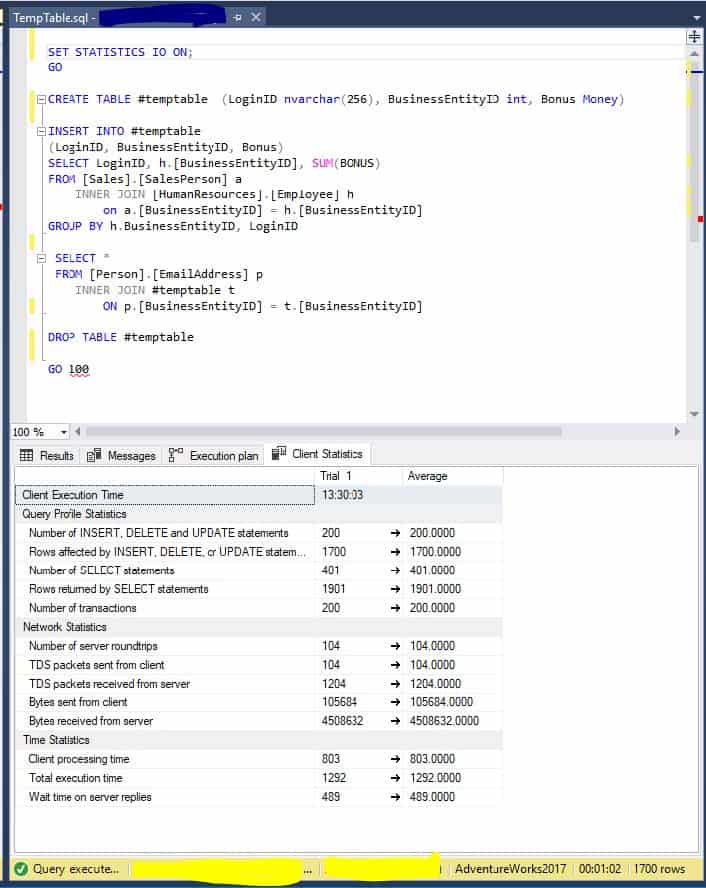This screenshot has height=888, width=706.
Task: Select Number of transactions row
Action: point(258,608)
